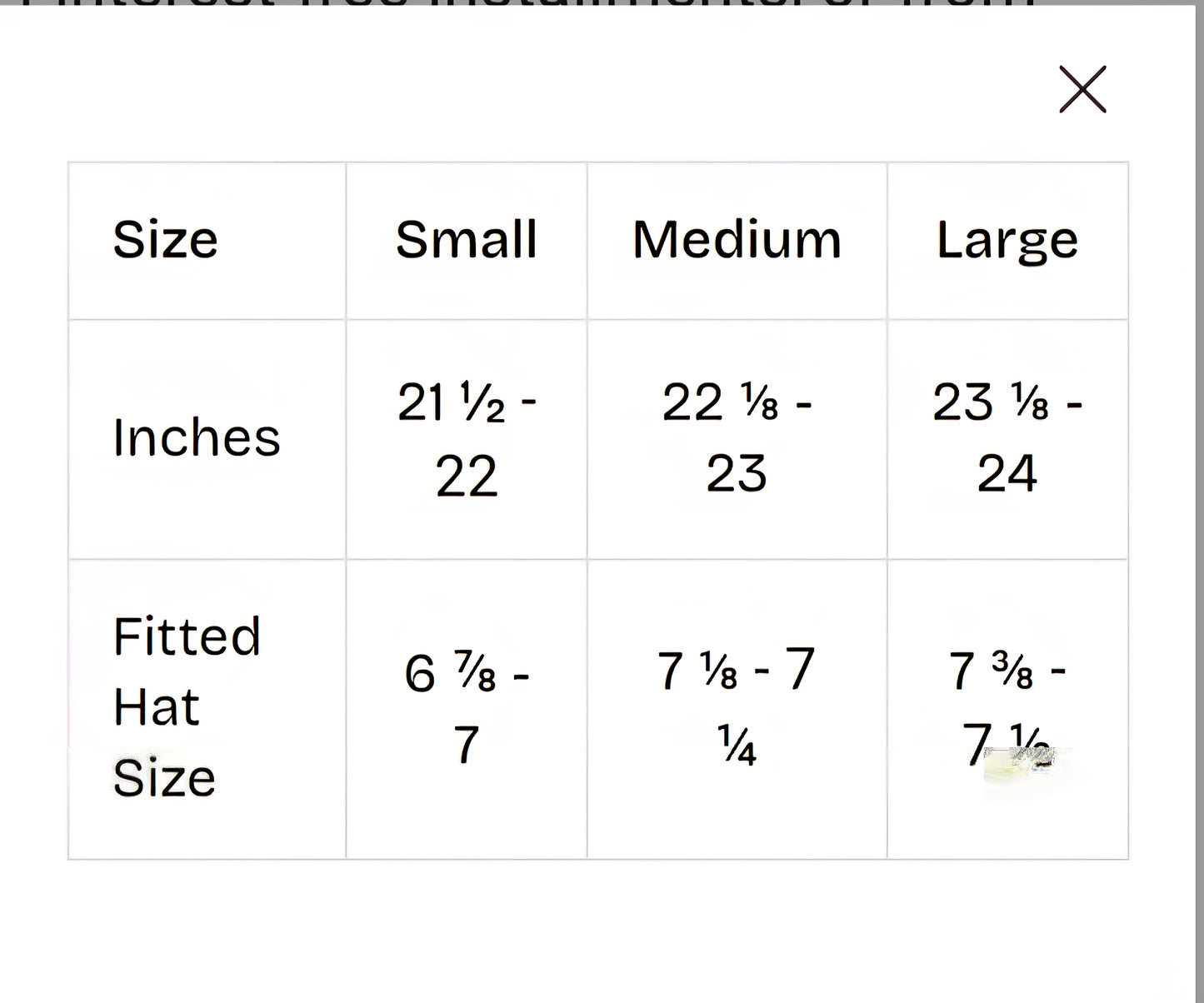Viewport: 1204px width, 1003px height.
Task: Click the Medium inches value 22 ⅛ - 23
Action: point(737,438)
